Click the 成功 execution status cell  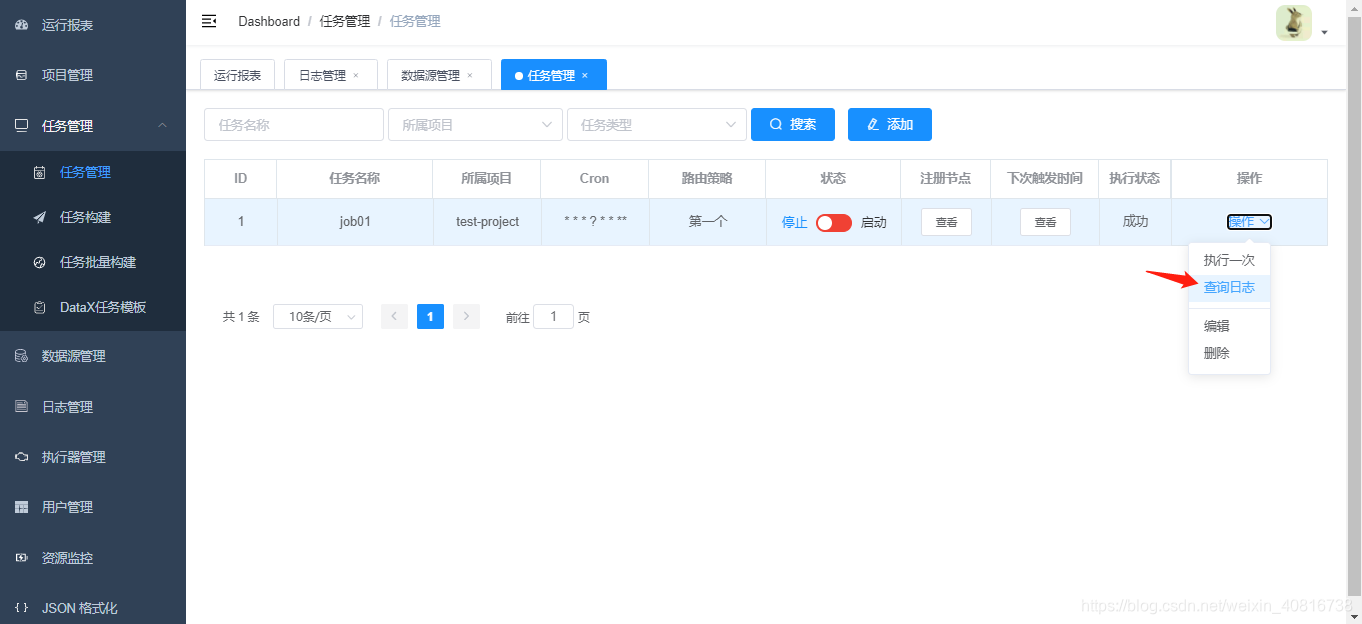pos(1135,222)
